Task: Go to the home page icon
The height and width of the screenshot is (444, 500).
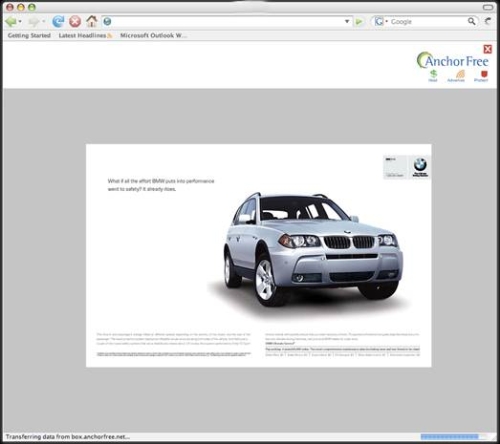Action: pos(92,21)
